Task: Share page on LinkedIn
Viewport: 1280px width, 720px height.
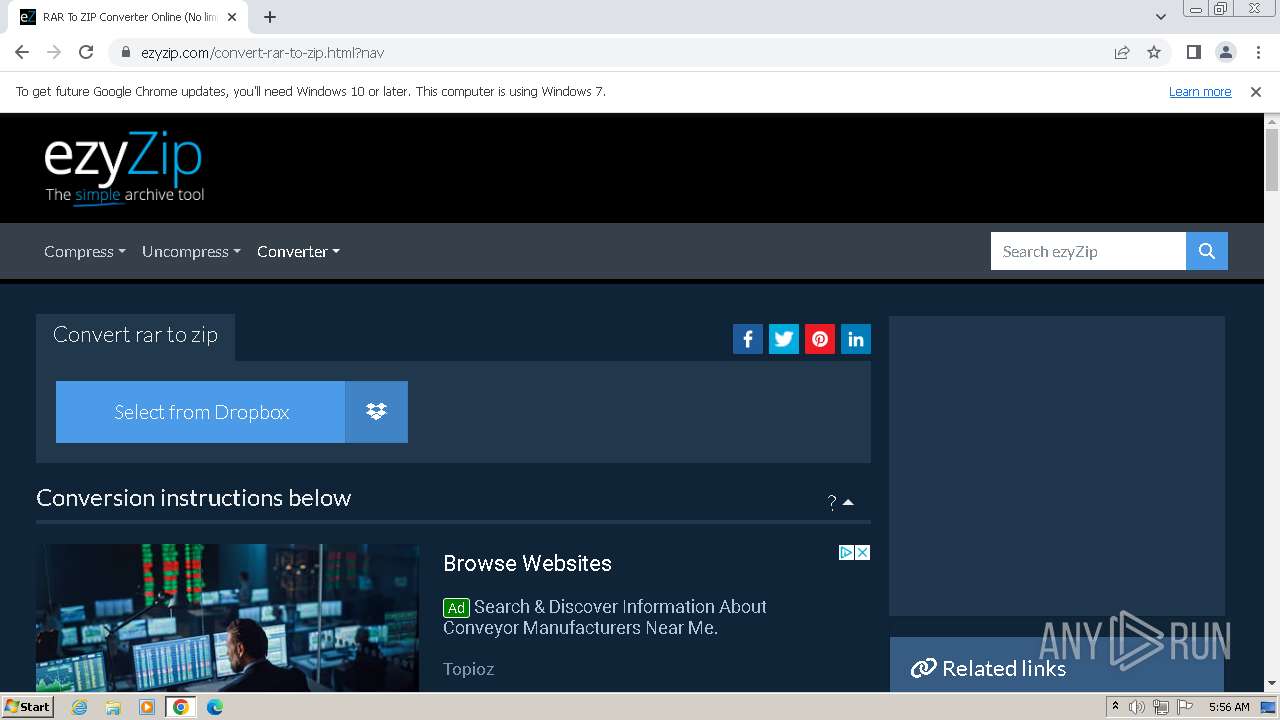Action: pos(856,339)
